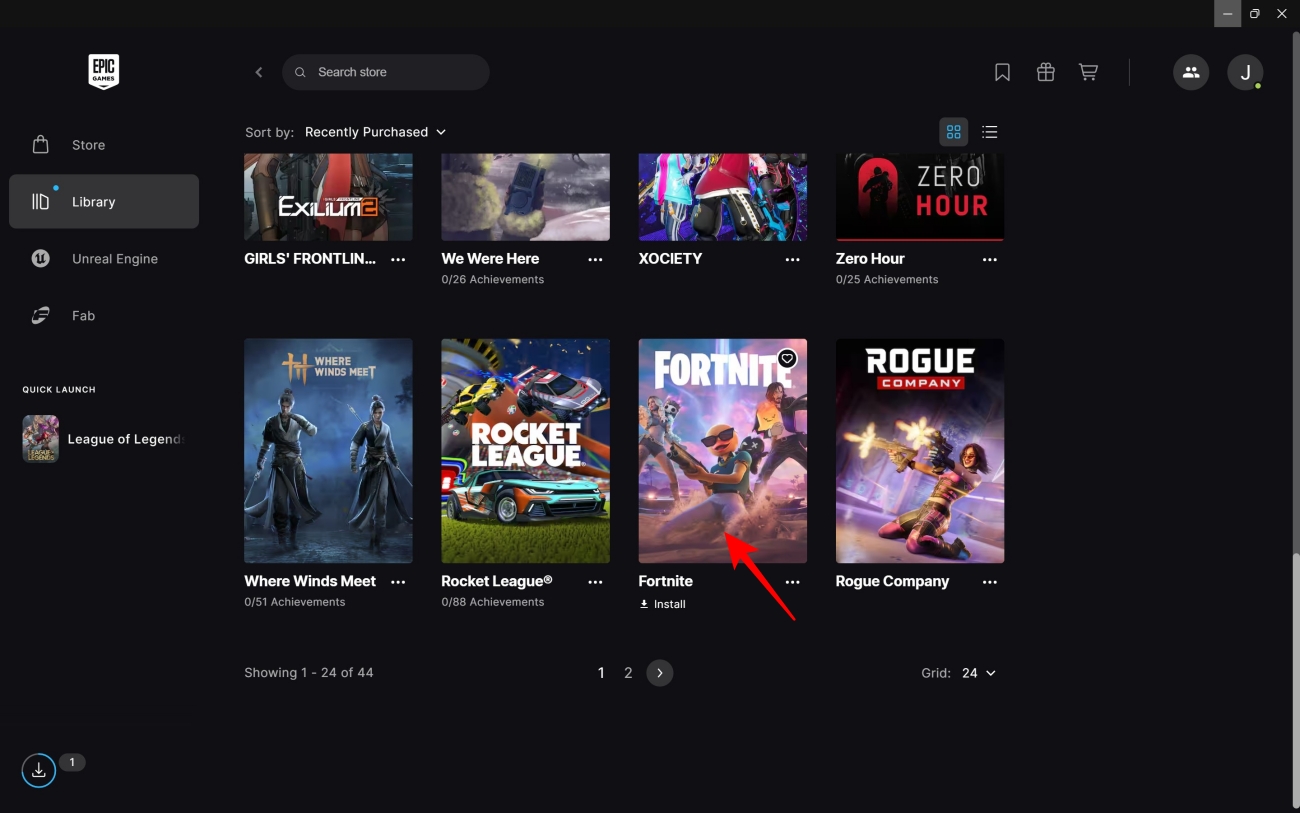This screenshot has height=813, width=1300.
Task: Click the Rogue Company cover art
Action: 920,450
